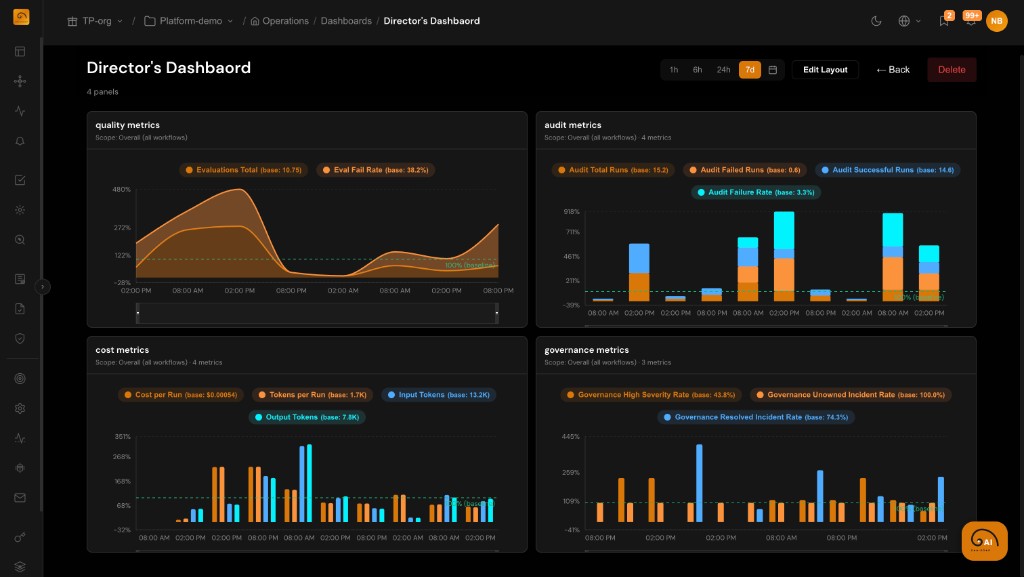Click the red Delete button
Image resolution: width=1024 pixels, height=577 pixels.
tap(952, 70)
